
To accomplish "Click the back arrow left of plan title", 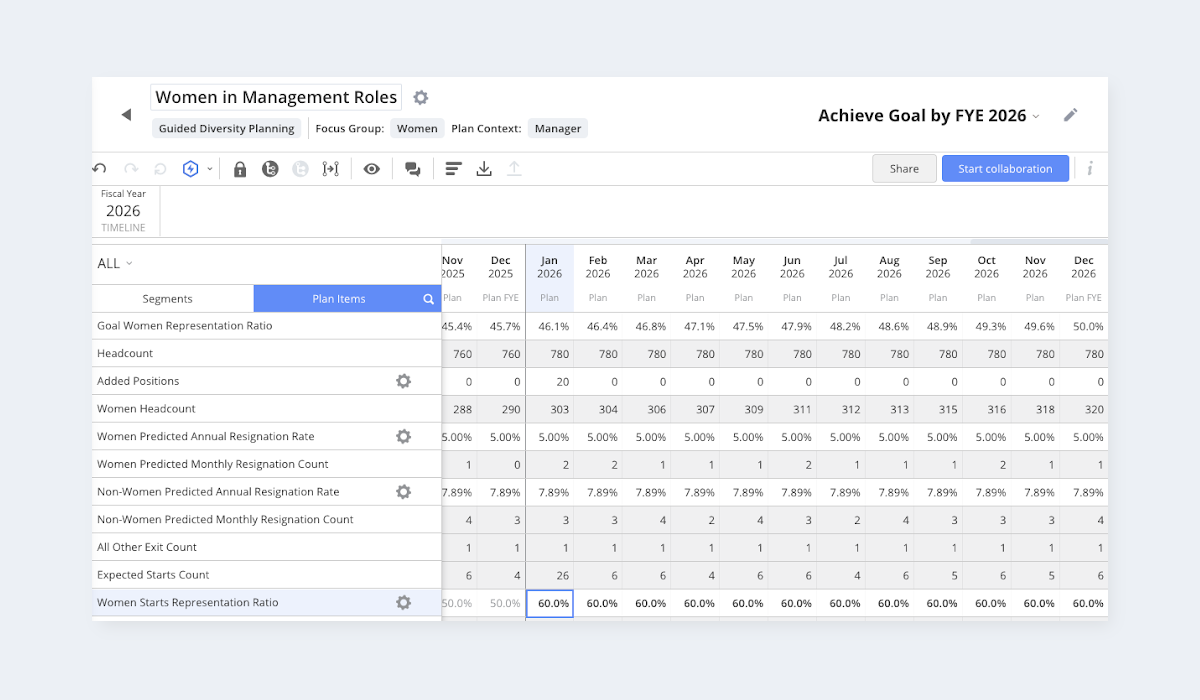I will click(126, 115).
